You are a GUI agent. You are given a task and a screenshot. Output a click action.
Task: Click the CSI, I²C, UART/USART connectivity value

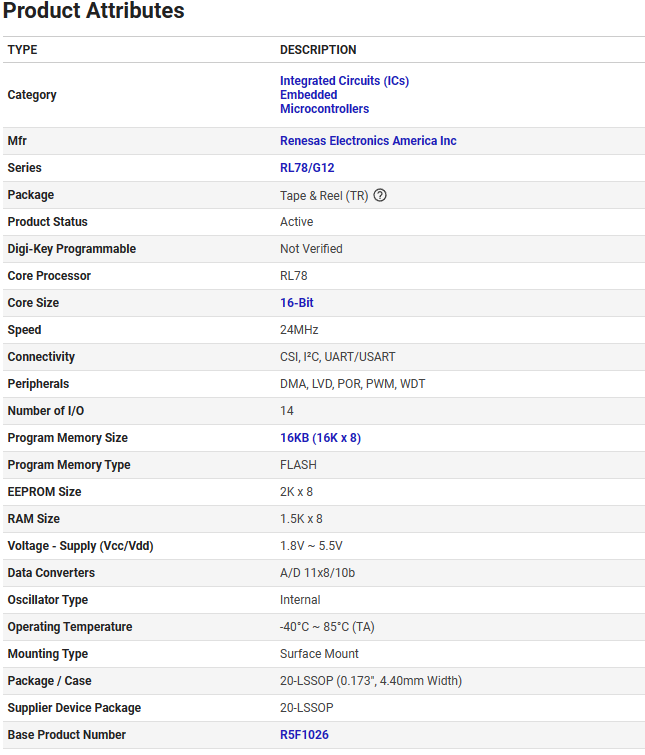(338, 357)
